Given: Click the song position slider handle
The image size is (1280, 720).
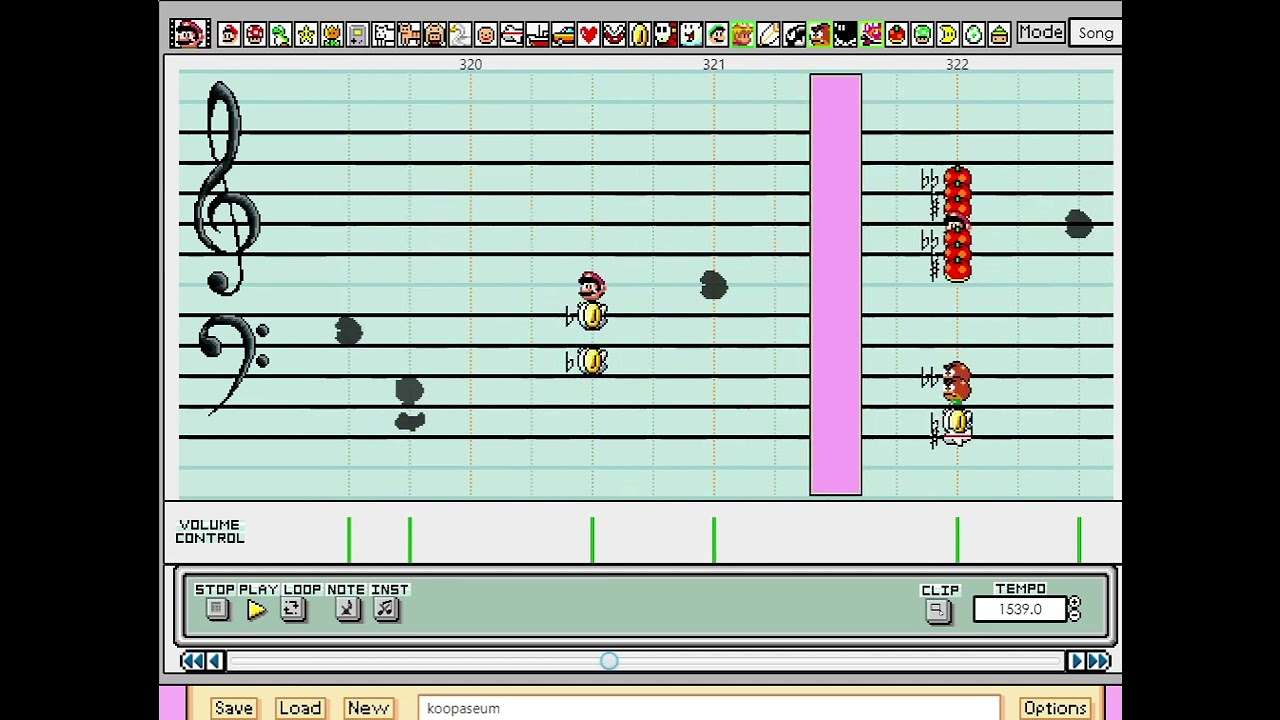Looking at the screenshot, I should coord(609,661).
